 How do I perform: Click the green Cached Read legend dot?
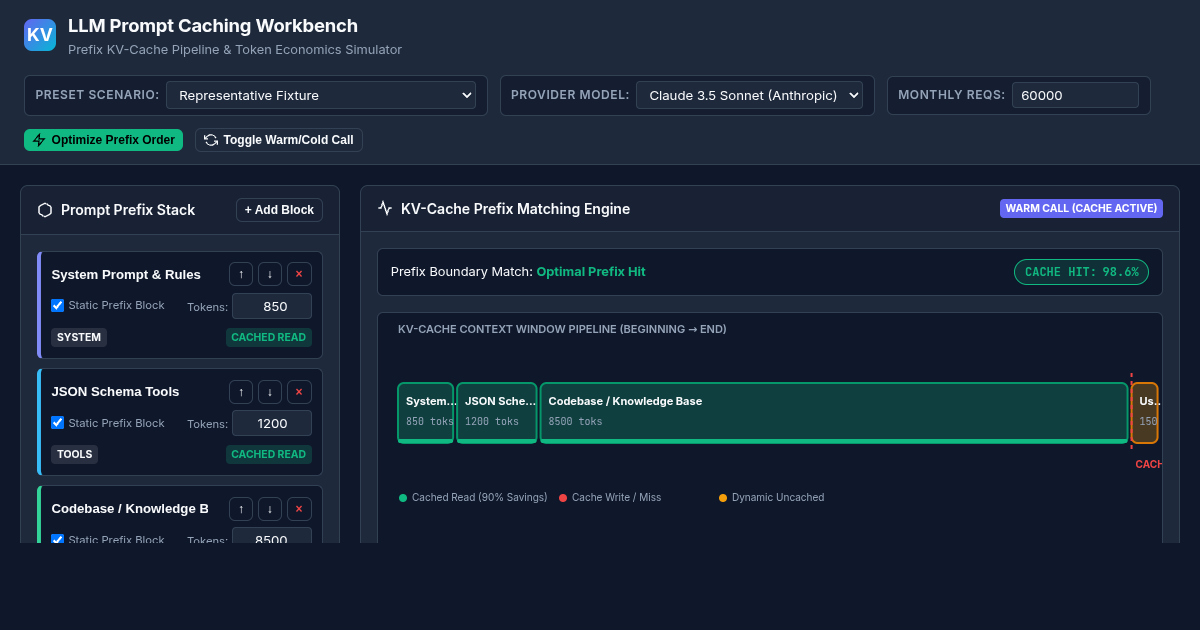tap(403, 498)
